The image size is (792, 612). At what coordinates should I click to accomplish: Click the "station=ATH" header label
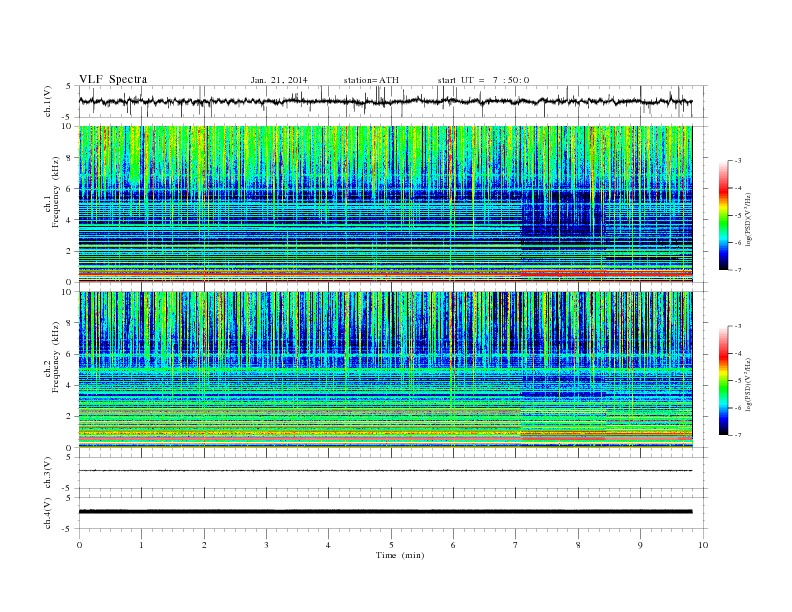[371, 80]
